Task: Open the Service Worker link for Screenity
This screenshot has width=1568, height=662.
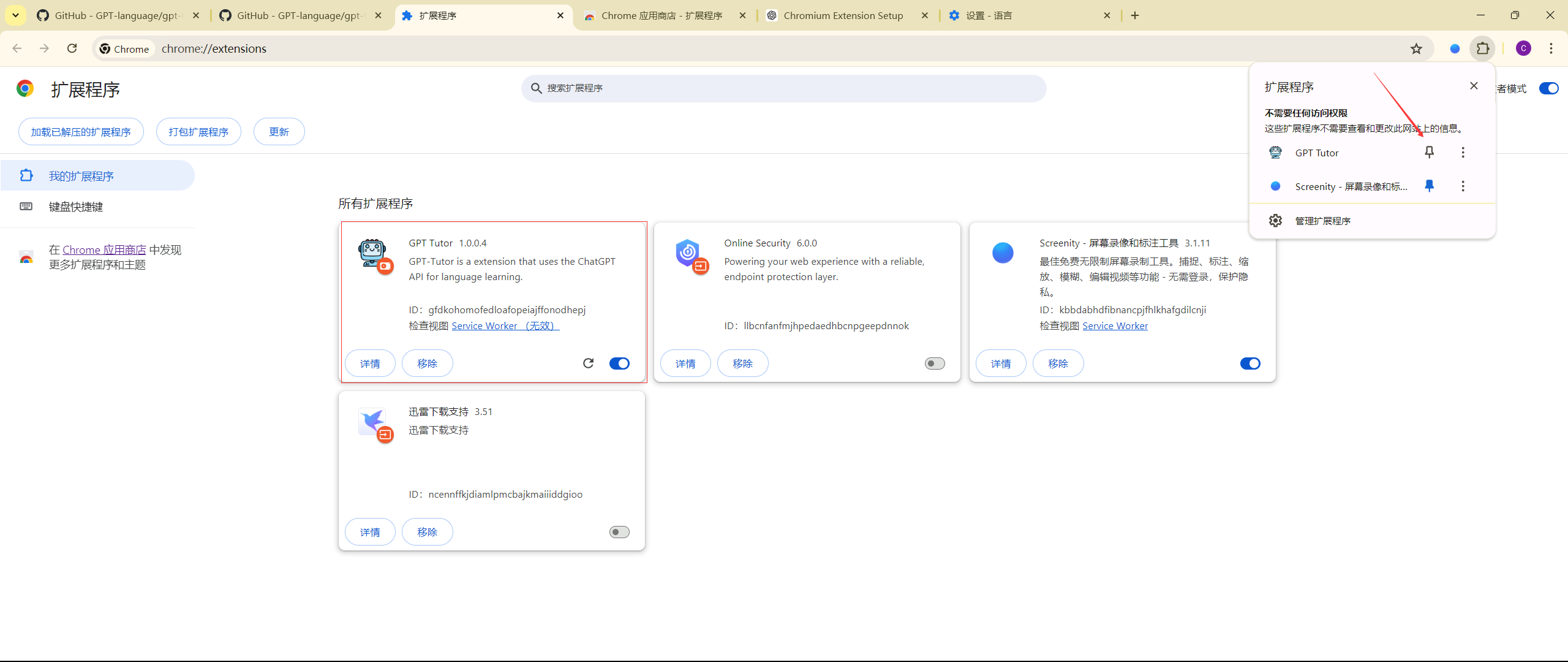Action: (1115, 326)
